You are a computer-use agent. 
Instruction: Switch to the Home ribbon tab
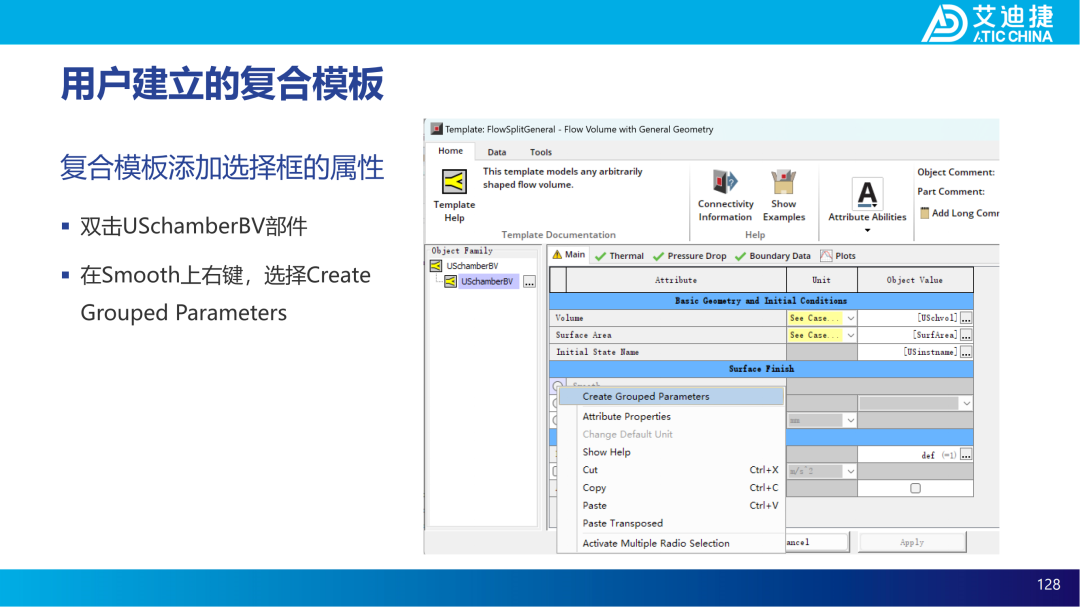click(x=450, y=151)
